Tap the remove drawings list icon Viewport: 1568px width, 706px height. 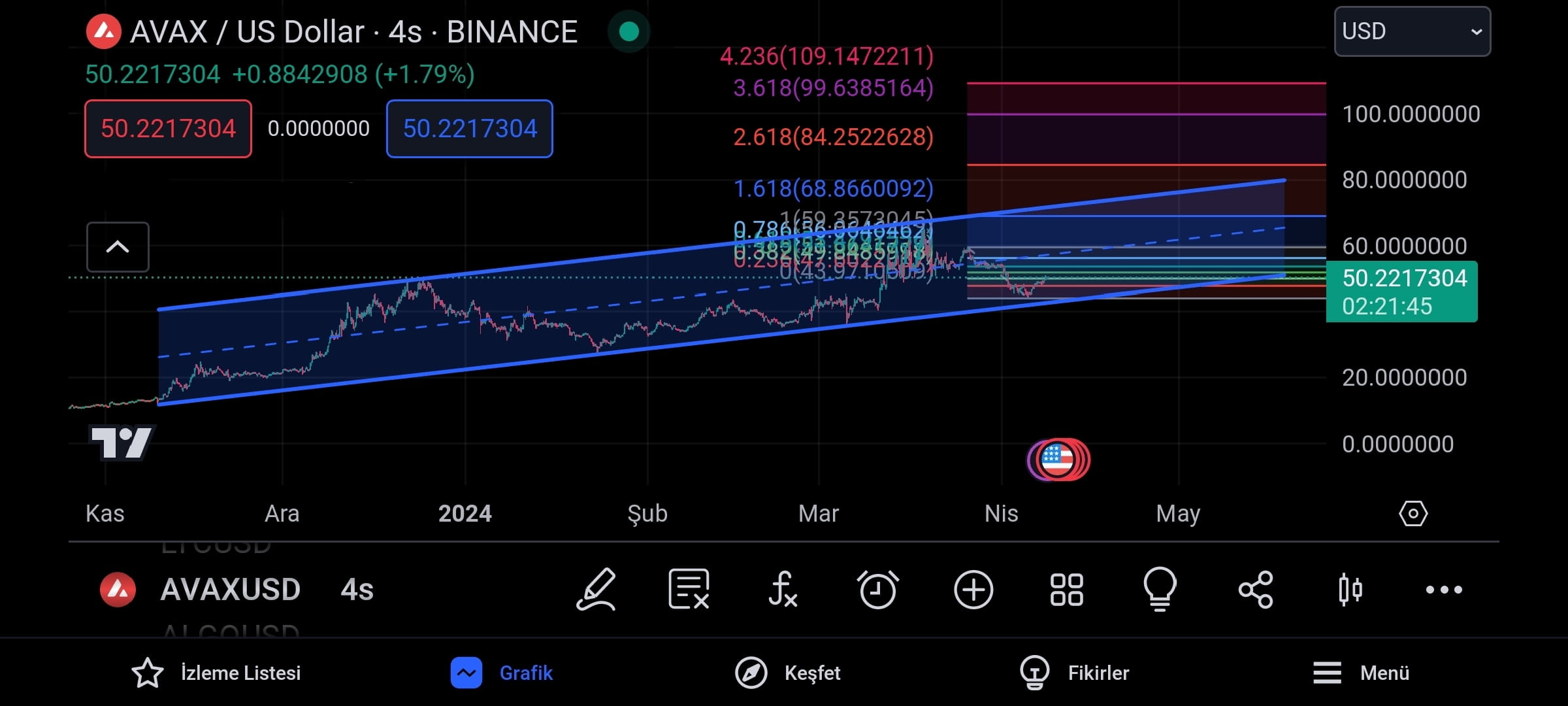point(689,589)
